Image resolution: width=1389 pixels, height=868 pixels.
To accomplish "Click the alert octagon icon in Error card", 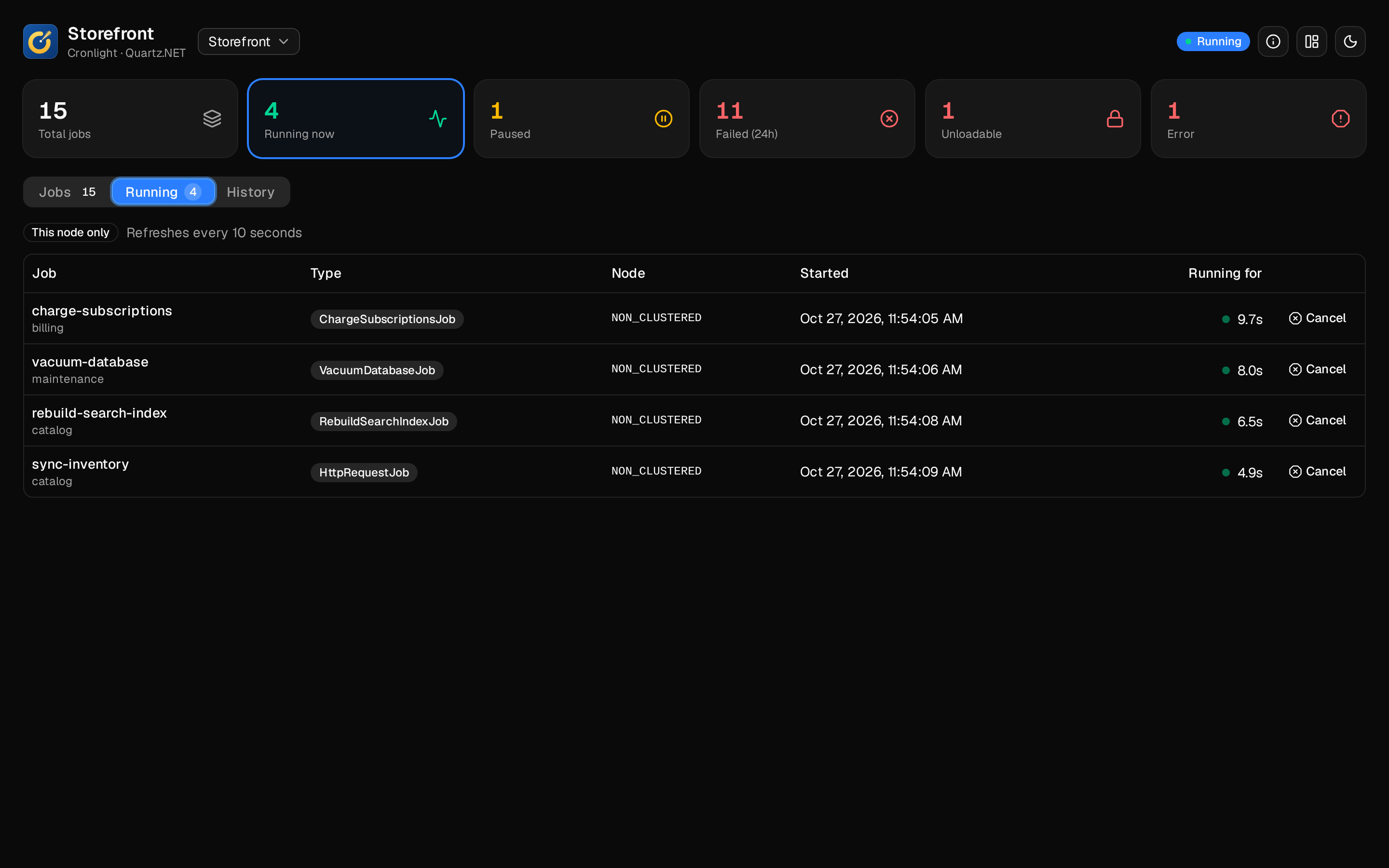I will tap(1340, 119).
